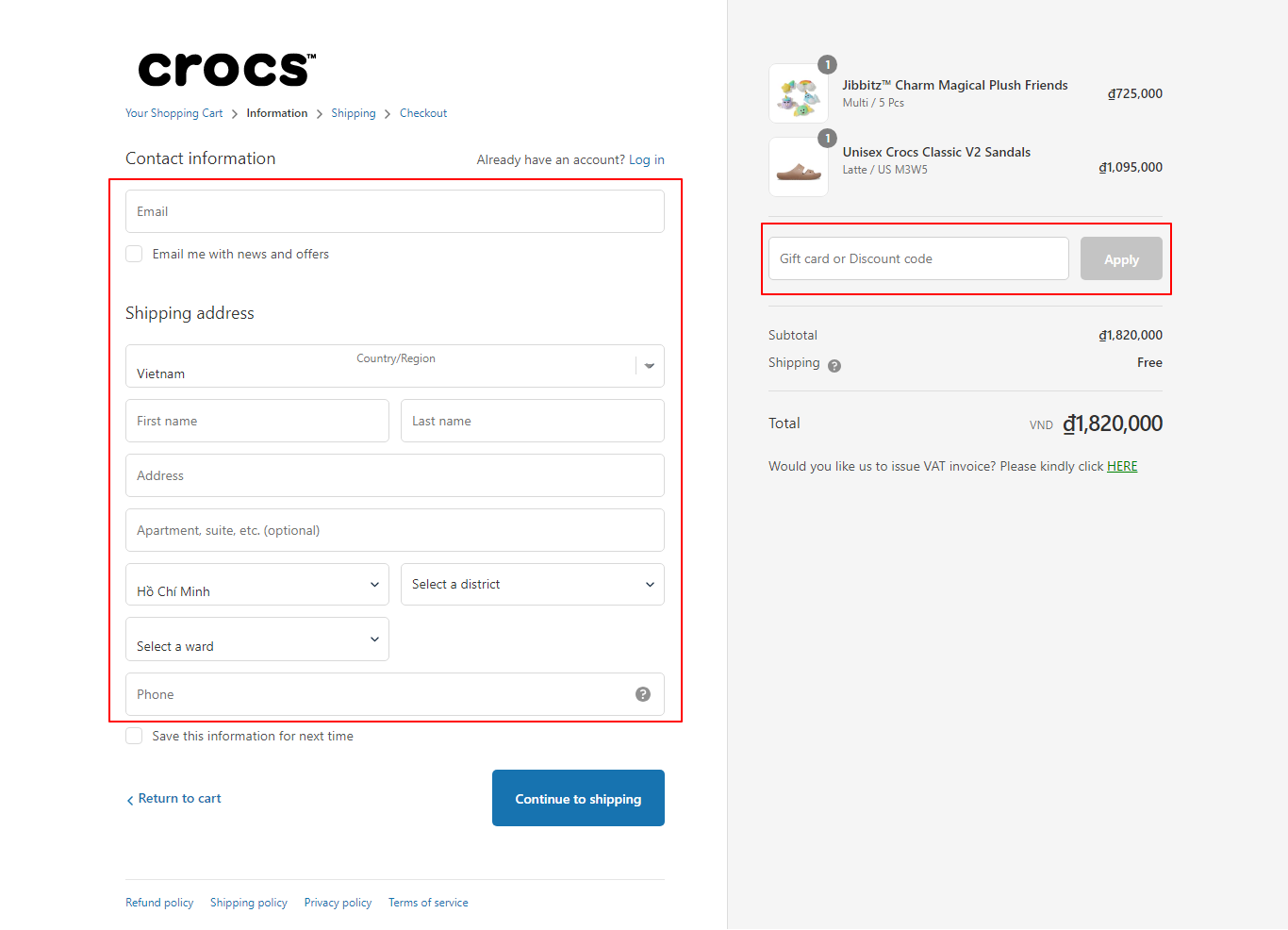The image size is (1288, 930).
Task: Open the Hồ Chí Minh province dropdown
Action: tap(257, 585)
